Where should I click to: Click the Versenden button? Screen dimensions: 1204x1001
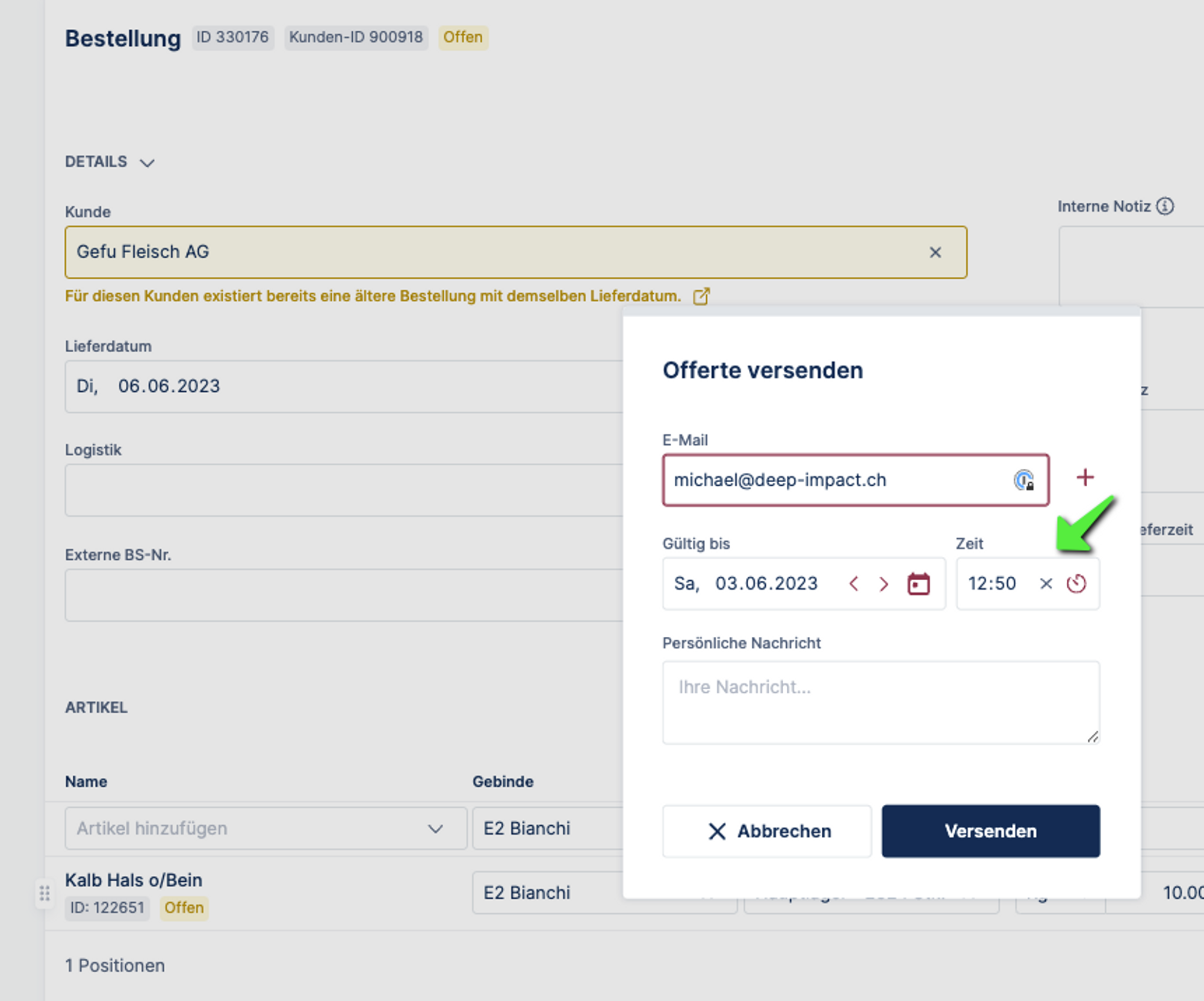coord(990,831)
